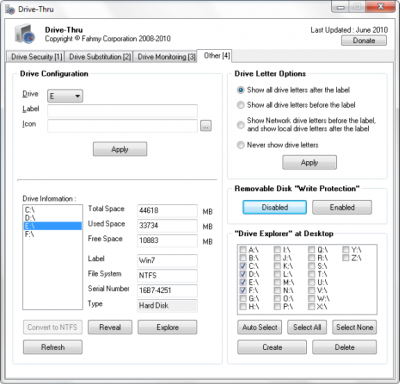Click into the Label text field

(122, 111)
